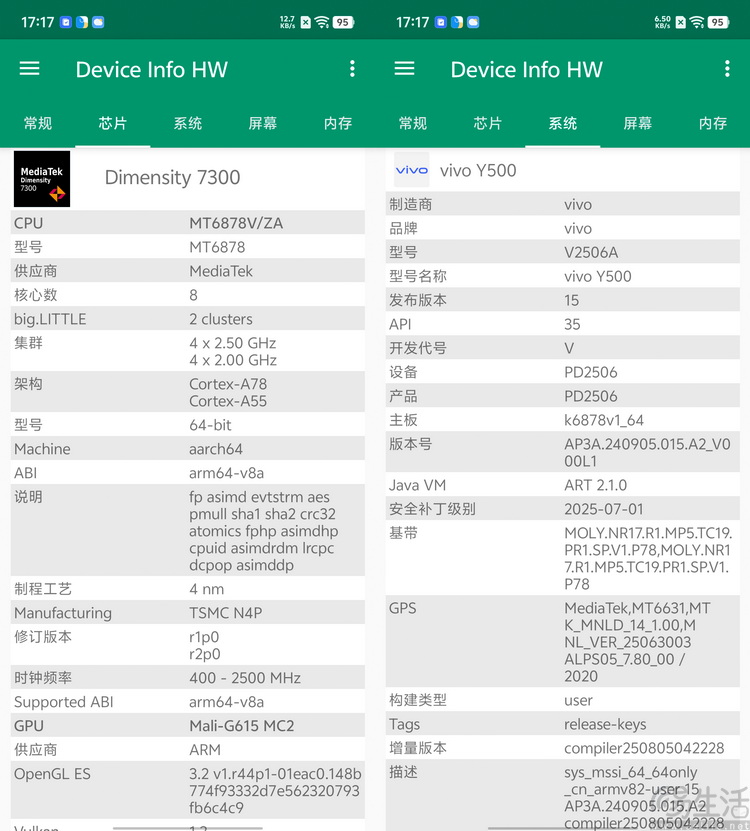Viewport: 750px width, 831px height.
Task: Select Java VM value ART 2.1.0
Action: pyautogui.click(x=595, y=485)
